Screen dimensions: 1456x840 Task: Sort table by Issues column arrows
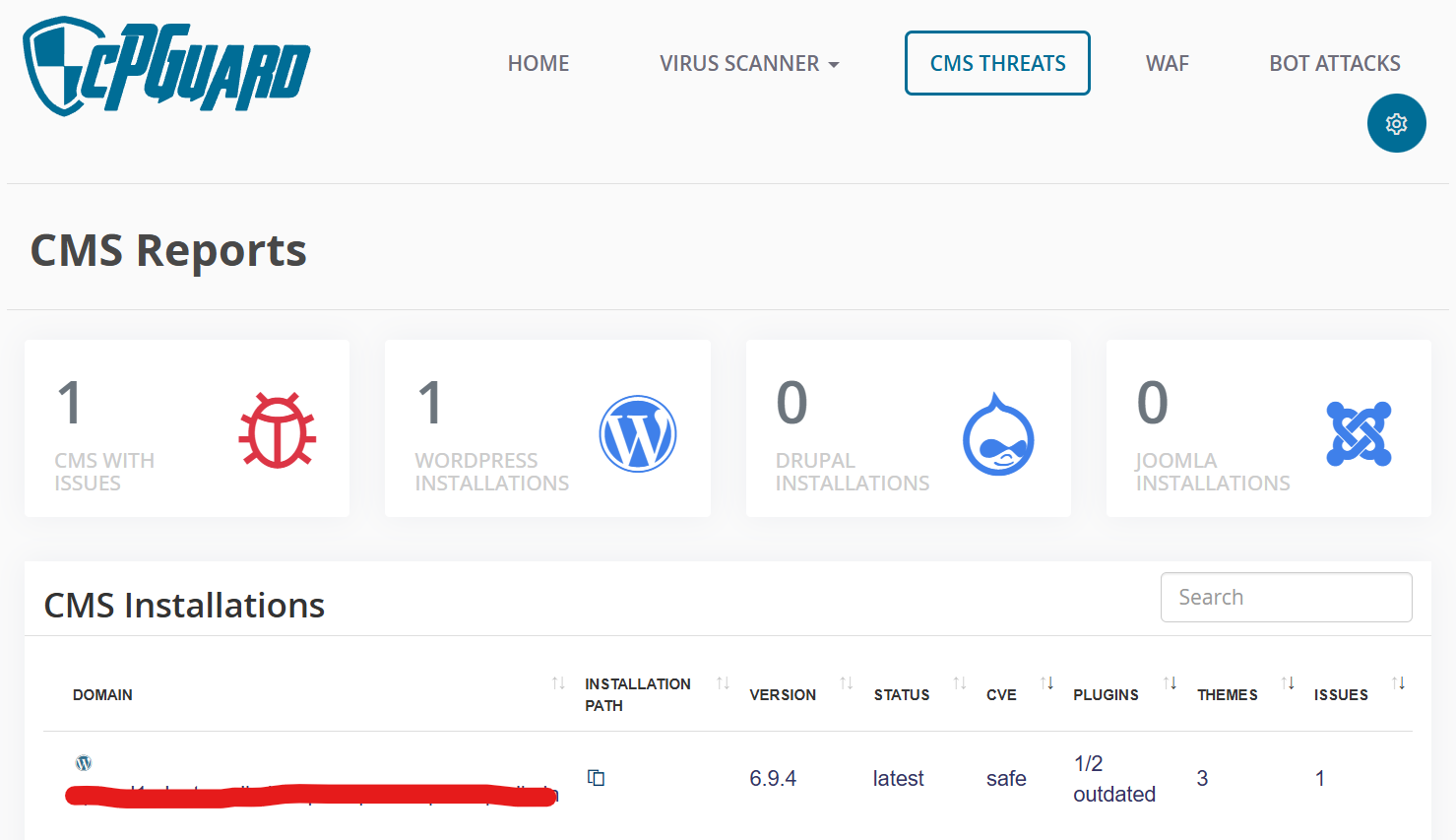coord(1399,683)
